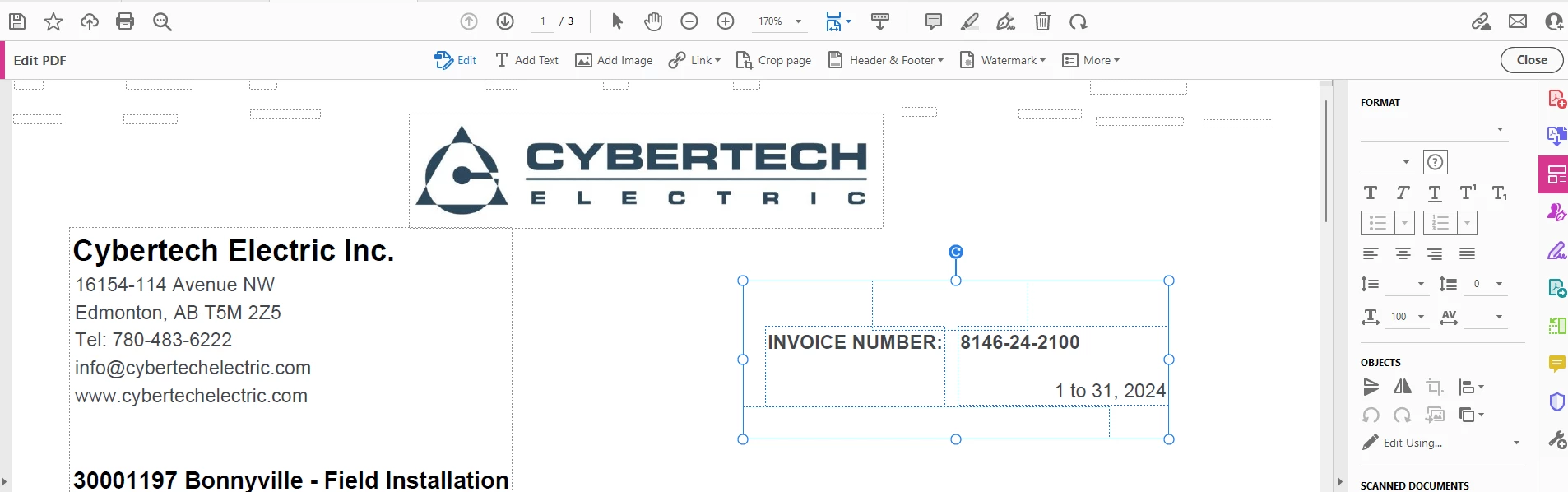Screen dimensions: 1568x492
Task: Open paragraph spacing dropdown showing 0
Action: [1499, 284]
